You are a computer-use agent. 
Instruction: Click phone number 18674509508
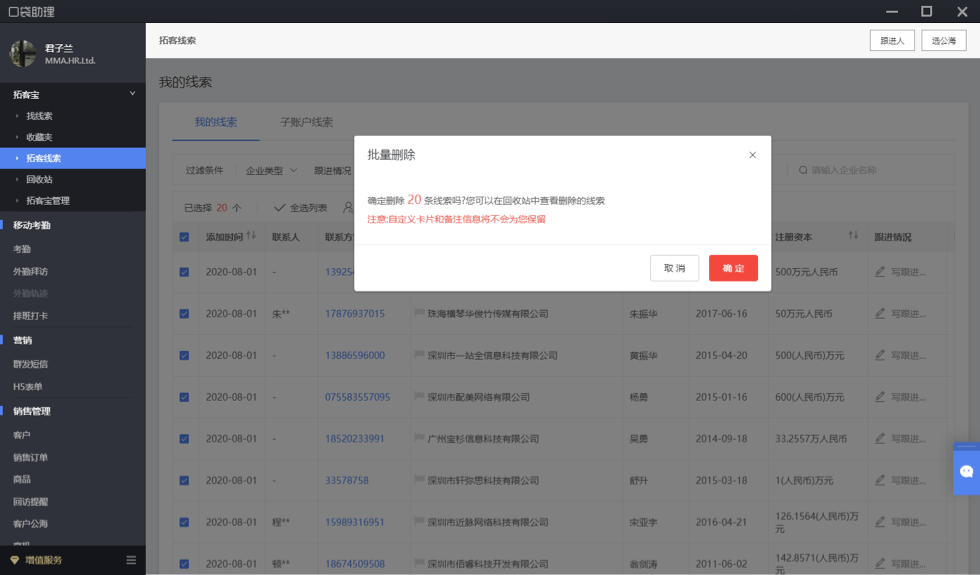(x=355, y=564)
